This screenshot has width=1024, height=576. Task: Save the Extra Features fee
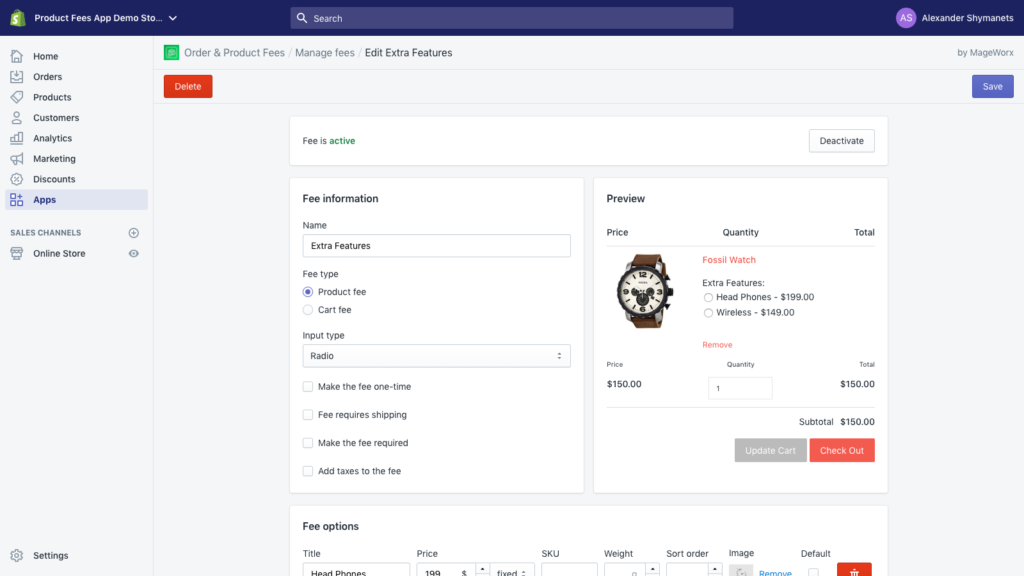[992, 86]
